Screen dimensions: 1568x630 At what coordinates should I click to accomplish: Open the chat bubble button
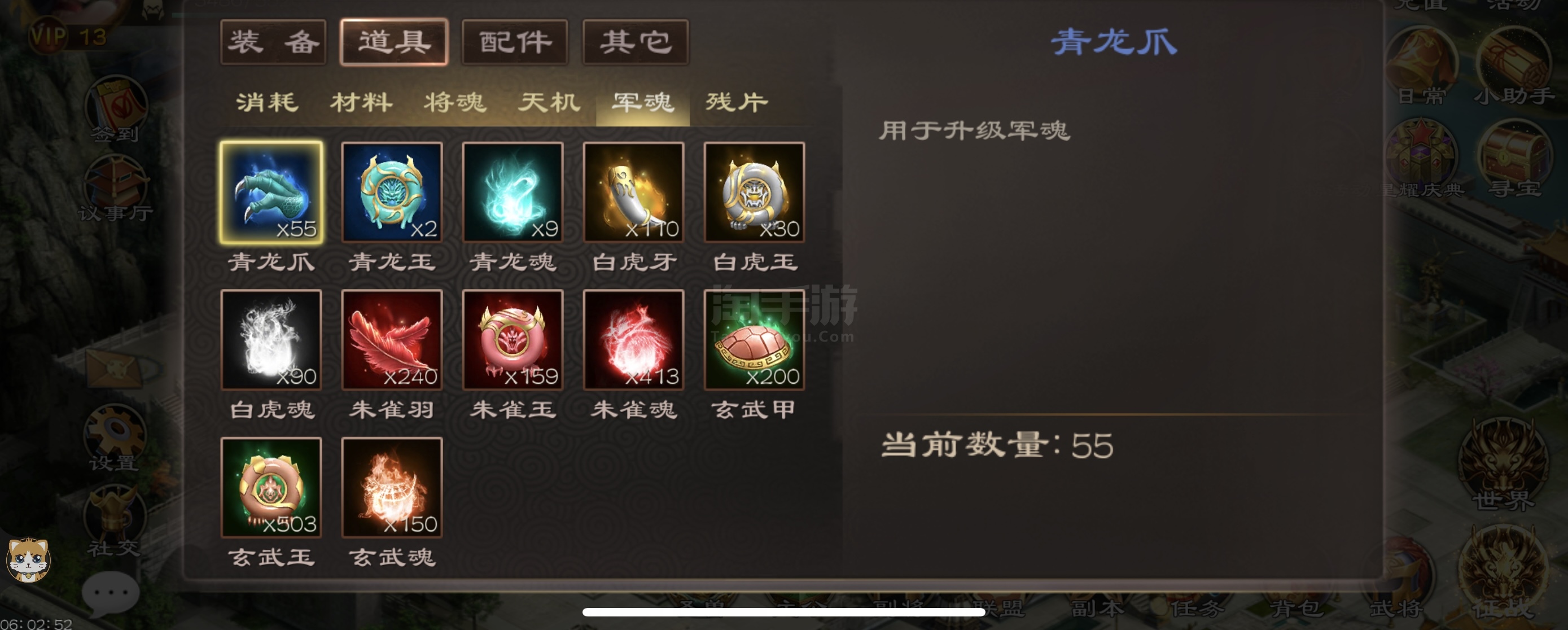(111, 592)
